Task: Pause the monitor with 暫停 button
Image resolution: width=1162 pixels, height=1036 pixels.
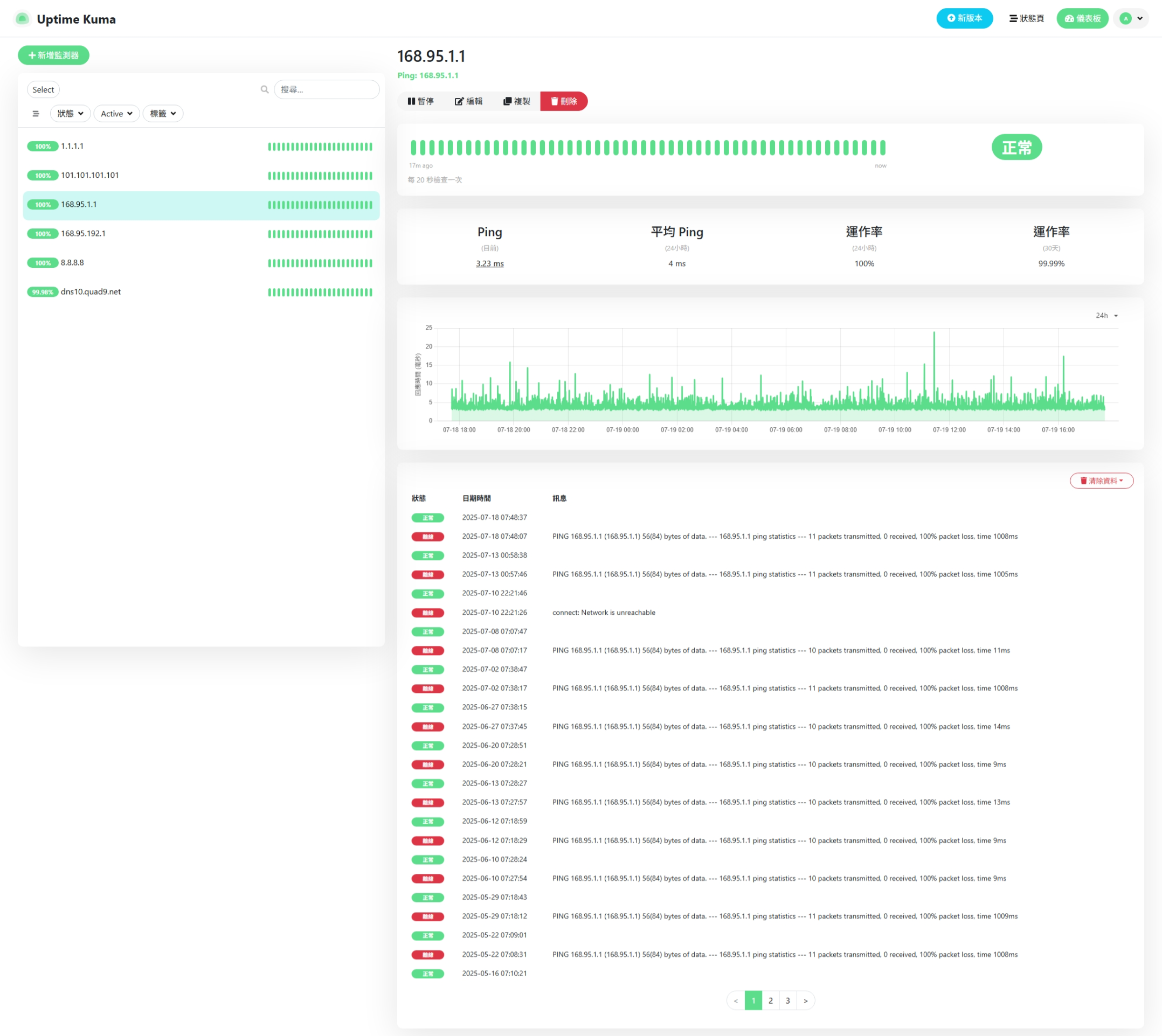Action: (x=421, y=101)
